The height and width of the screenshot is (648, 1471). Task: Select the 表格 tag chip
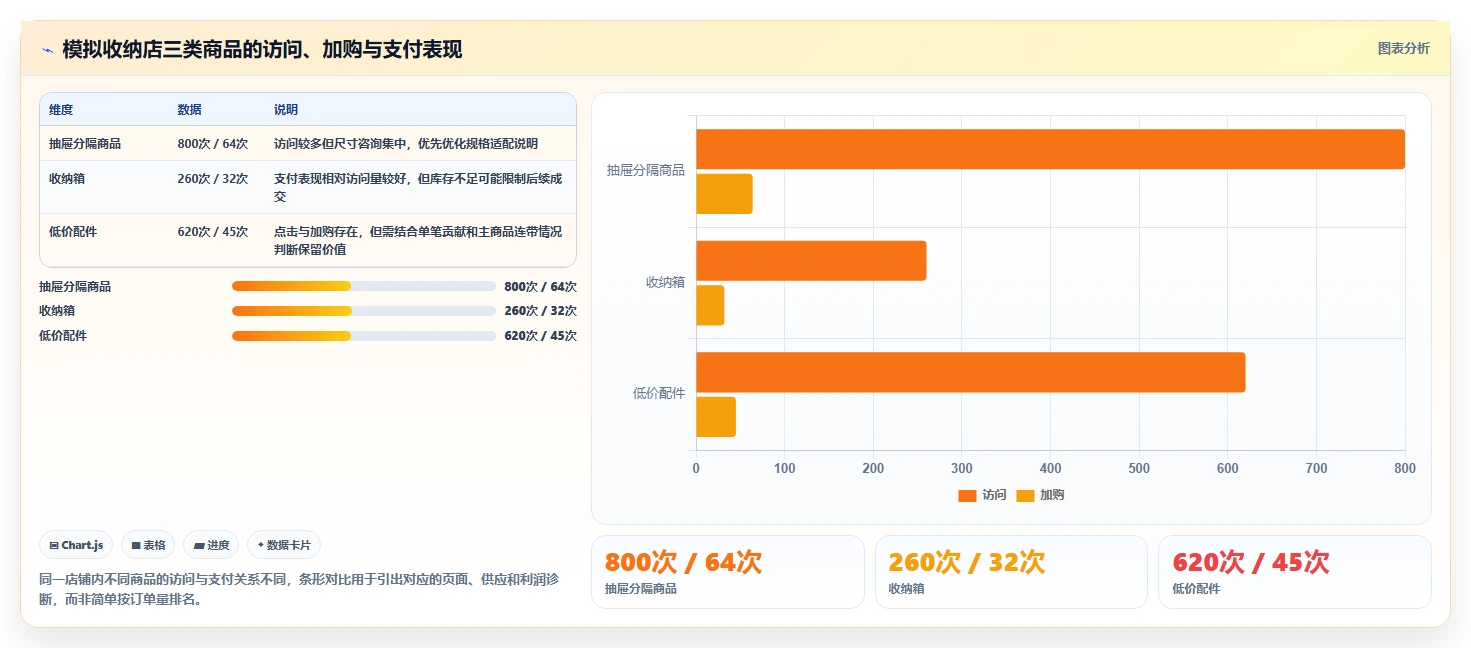click(148, 545)
